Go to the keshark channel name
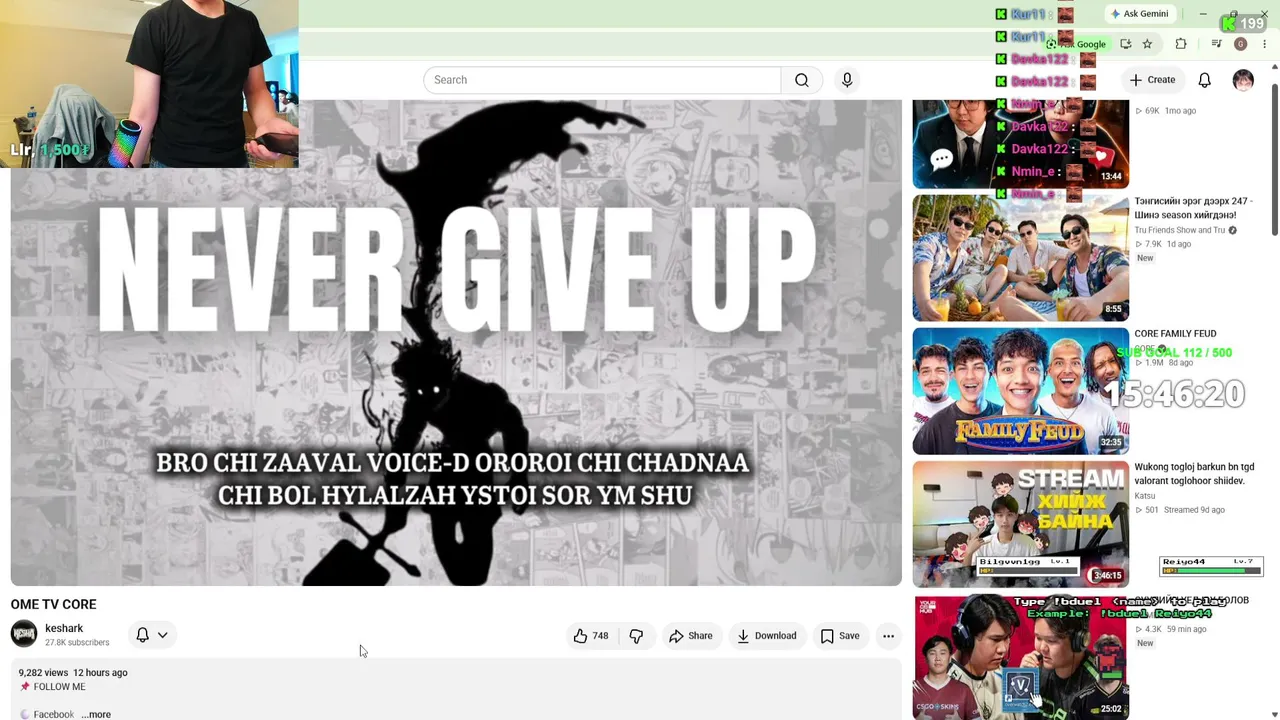 coord(64,628)
